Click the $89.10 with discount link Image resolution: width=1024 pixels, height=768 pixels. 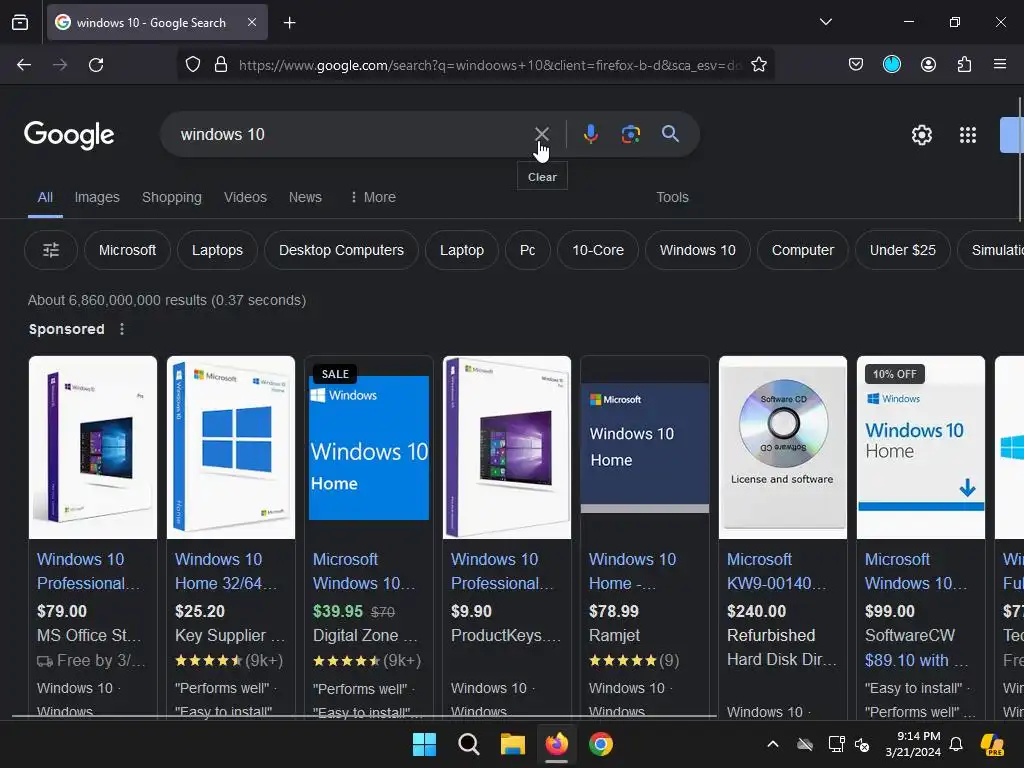[916, 660]
